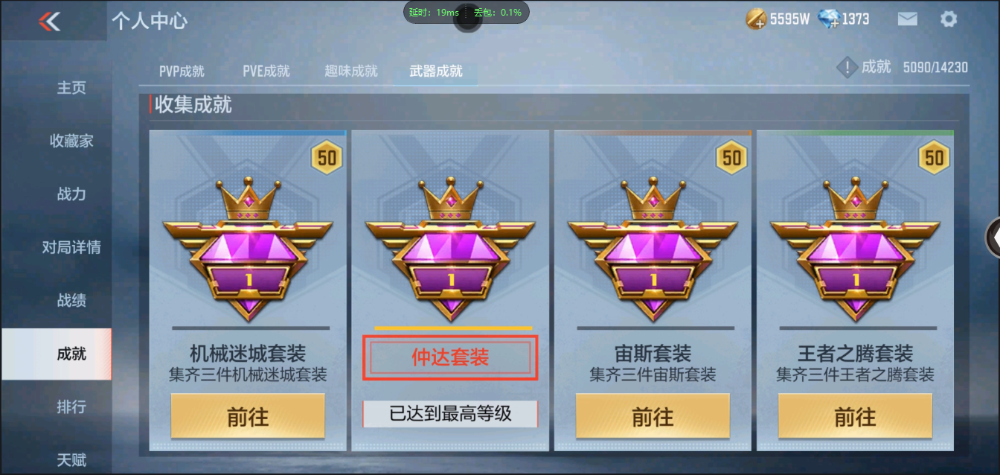
Task: Open the 趣味成就 tab
Action: coord(351,71)
